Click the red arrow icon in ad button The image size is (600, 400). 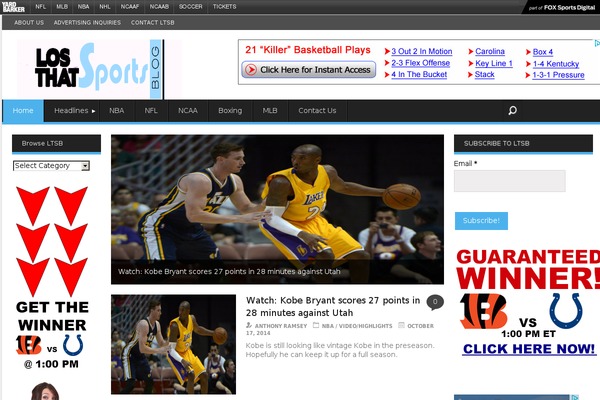coord(251,70)
